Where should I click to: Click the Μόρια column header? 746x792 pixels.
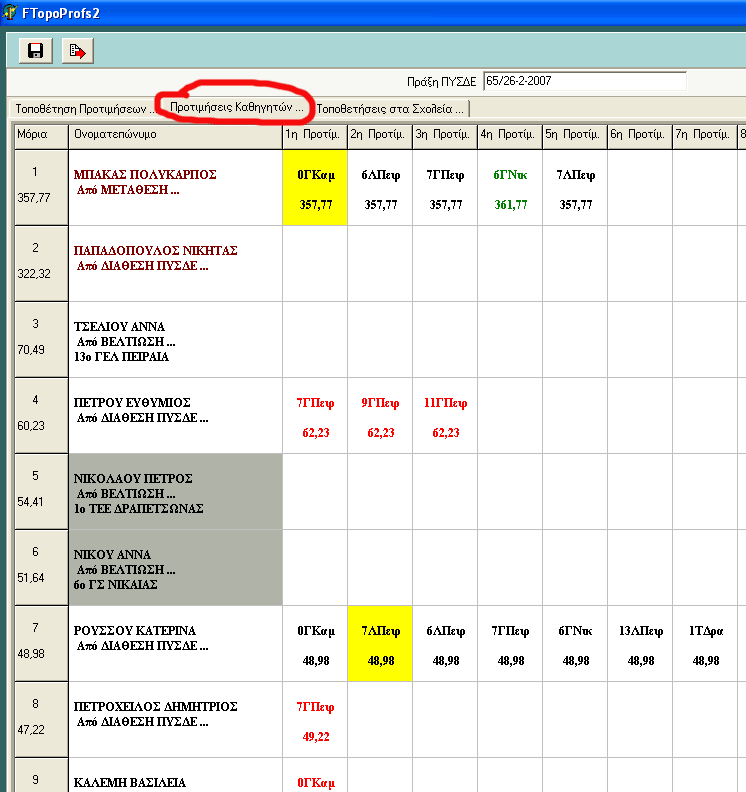tap(40, 133)
